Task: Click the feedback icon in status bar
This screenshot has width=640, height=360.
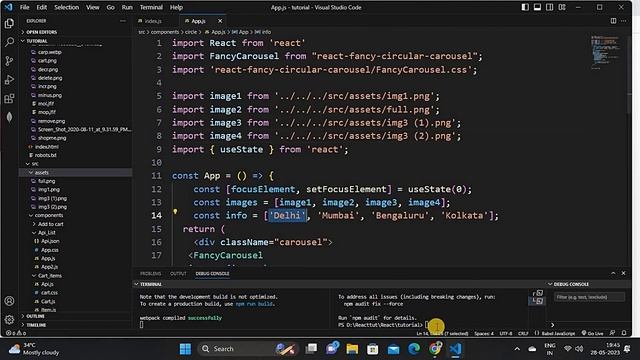Action: coord(612,333)
